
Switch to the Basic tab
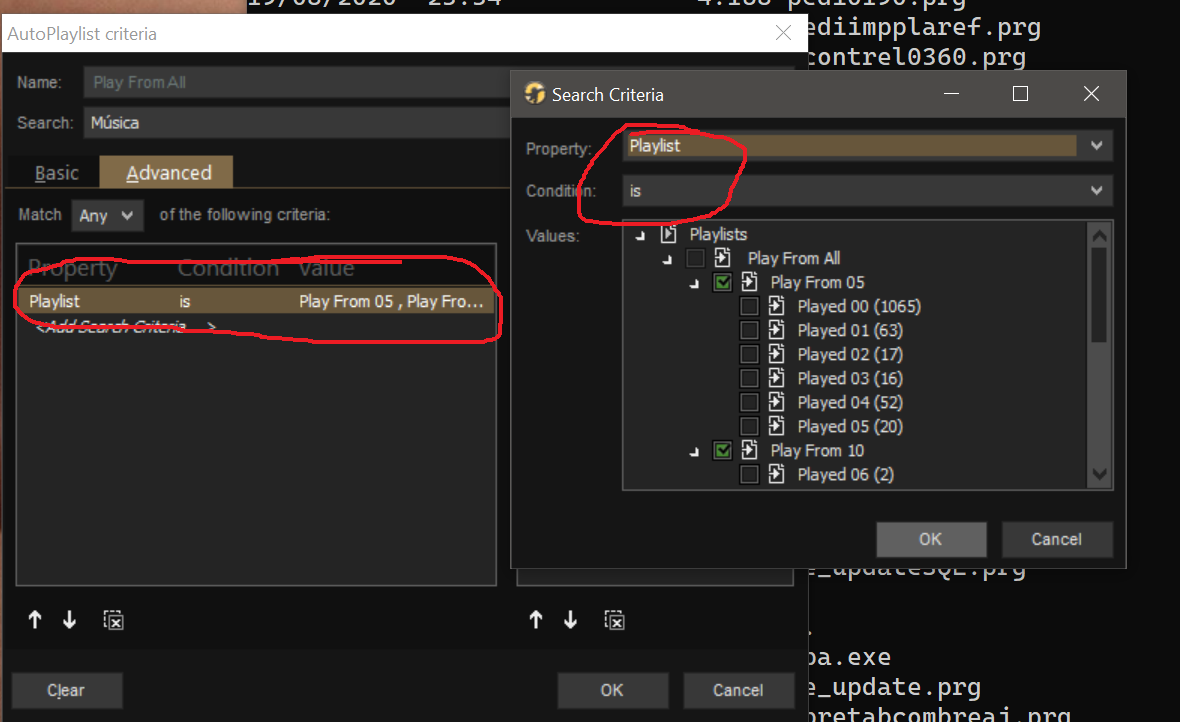point(56,173)
